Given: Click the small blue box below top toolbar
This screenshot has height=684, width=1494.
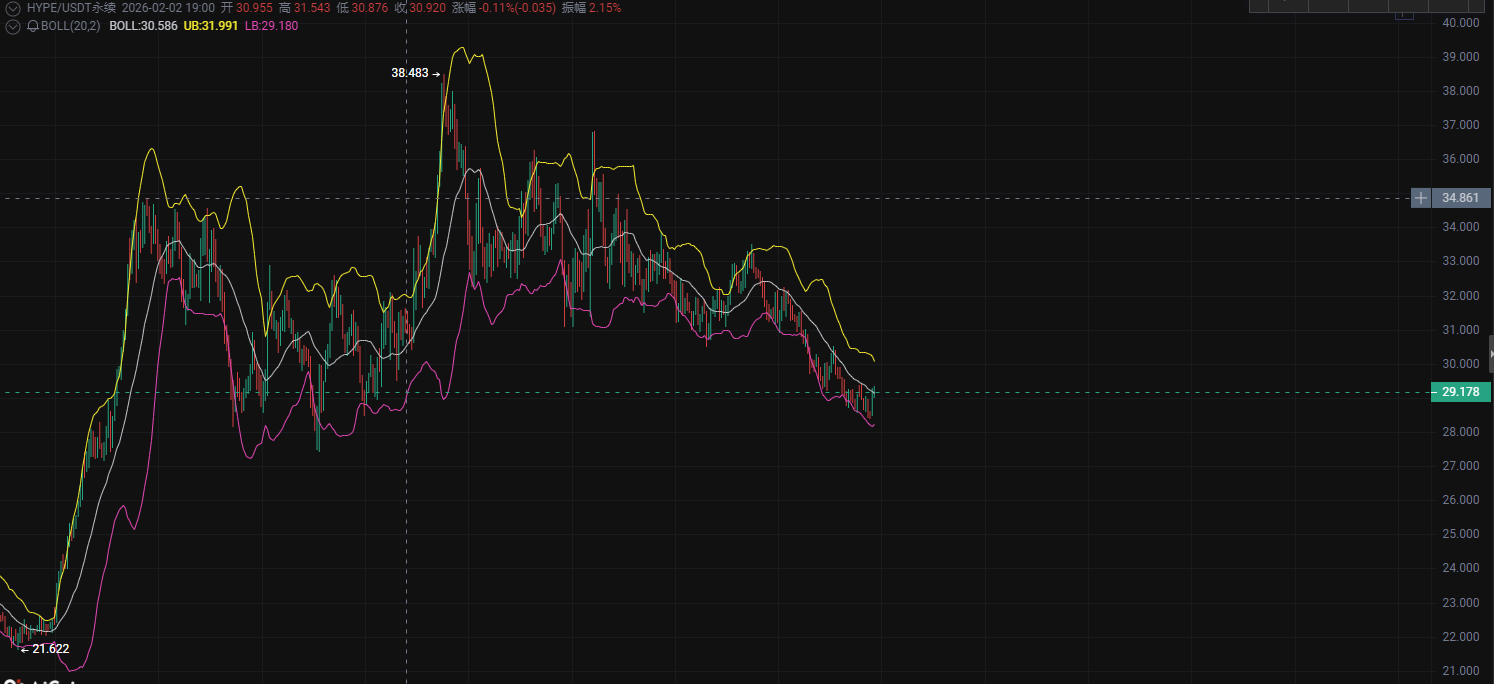Looking at the screenshot, I should [x=1404, y=13].
